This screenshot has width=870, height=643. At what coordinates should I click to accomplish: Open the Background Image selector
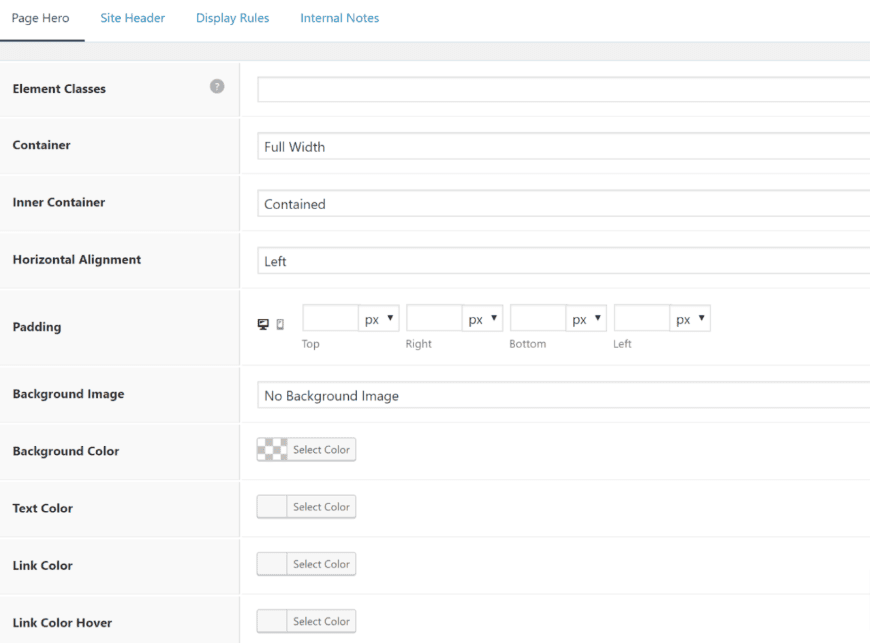pyautogui.click(x=562, y=395)
